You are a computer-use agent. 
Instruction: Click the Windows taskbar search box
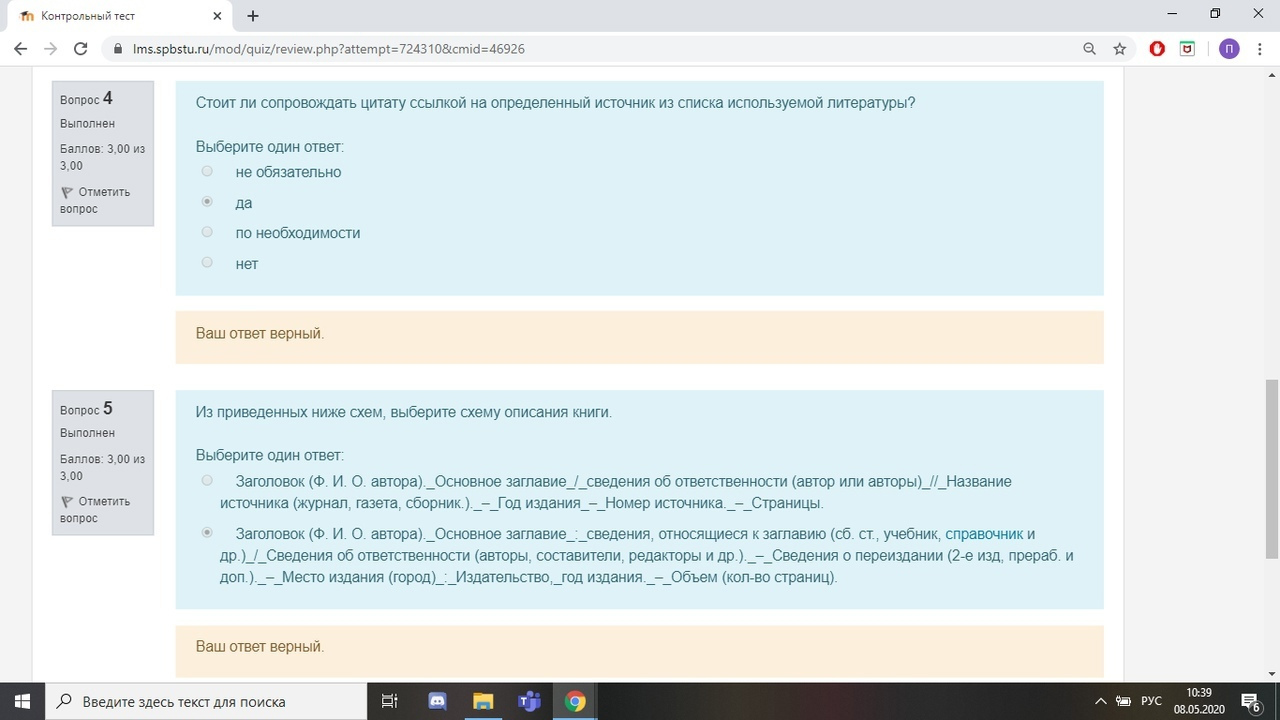[206, 701]
